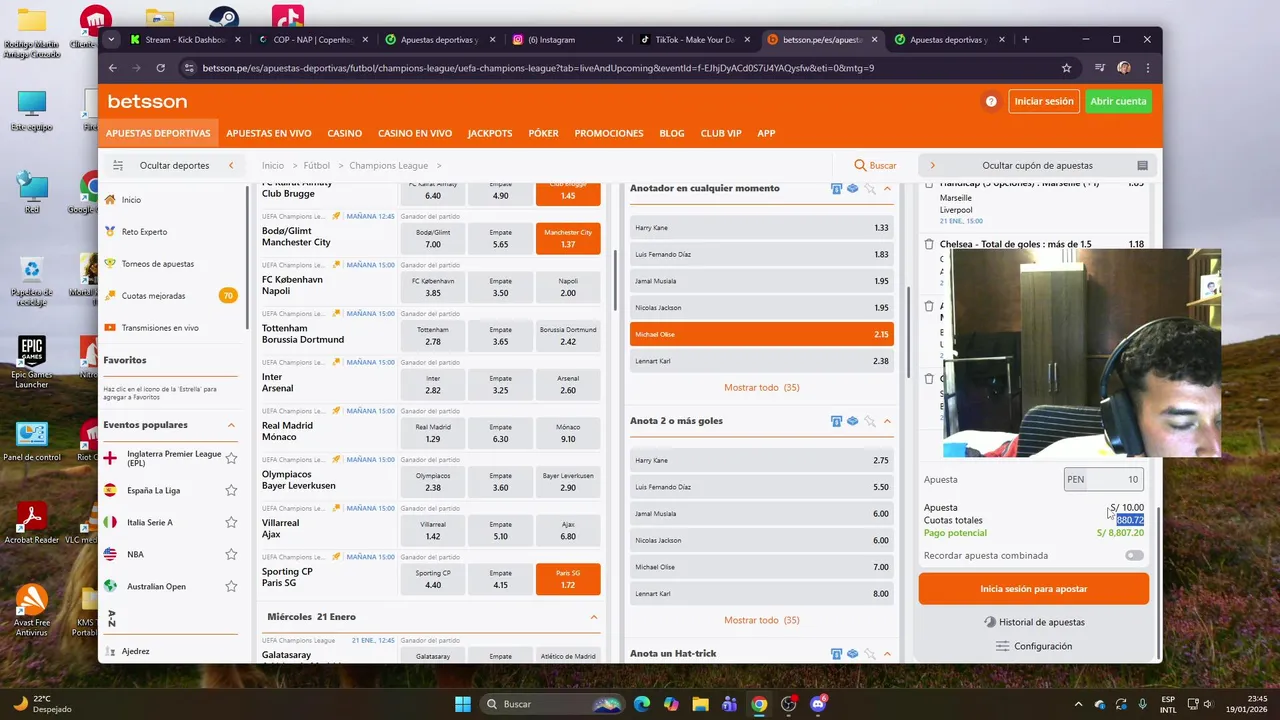This screenshot has width=1280, height=720.
Task: Star Italia Serie A as favorite
Action: (x=231, y=522)
